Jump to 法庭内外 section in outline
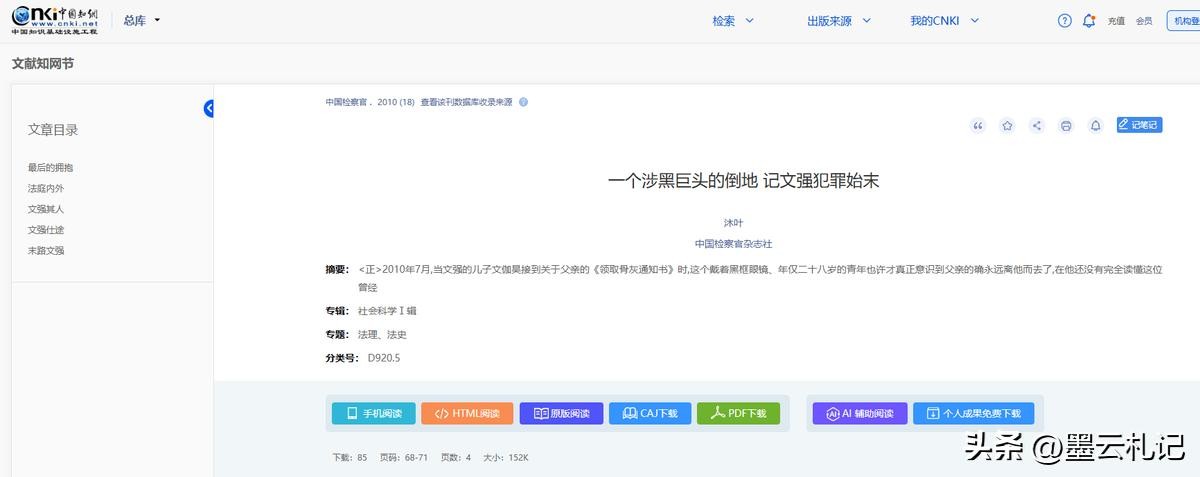The image size is (1200, 477). [46, 188]
